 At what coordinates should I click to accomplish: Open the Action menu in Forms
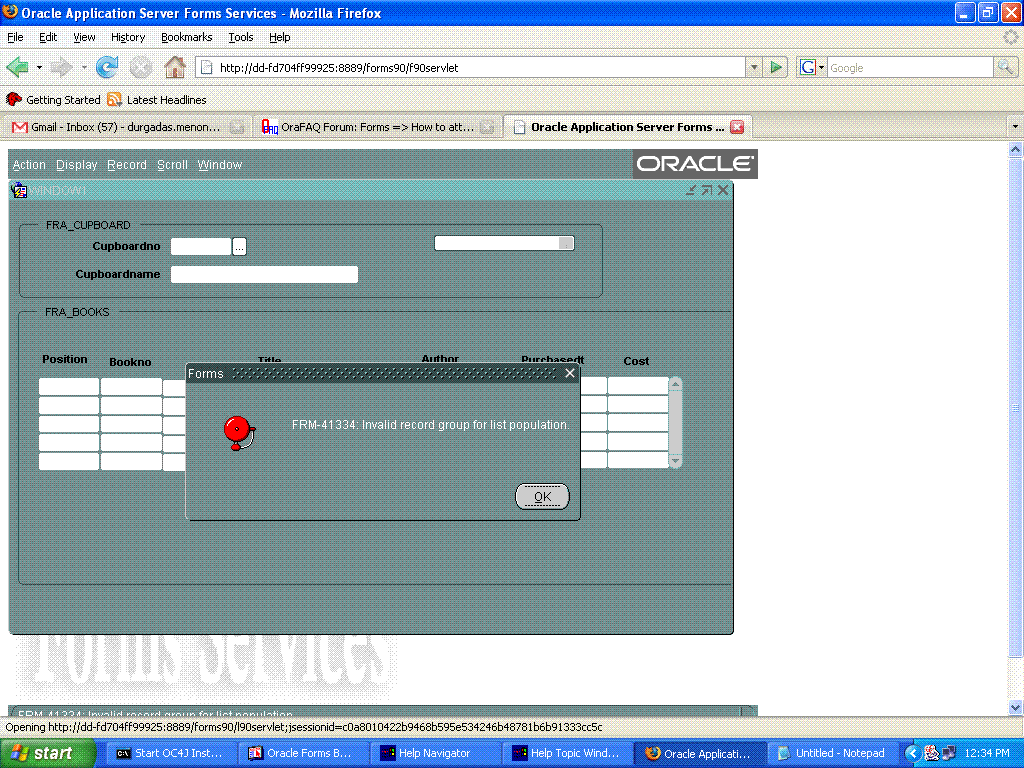pyautogui.click(x=29, y=165)
